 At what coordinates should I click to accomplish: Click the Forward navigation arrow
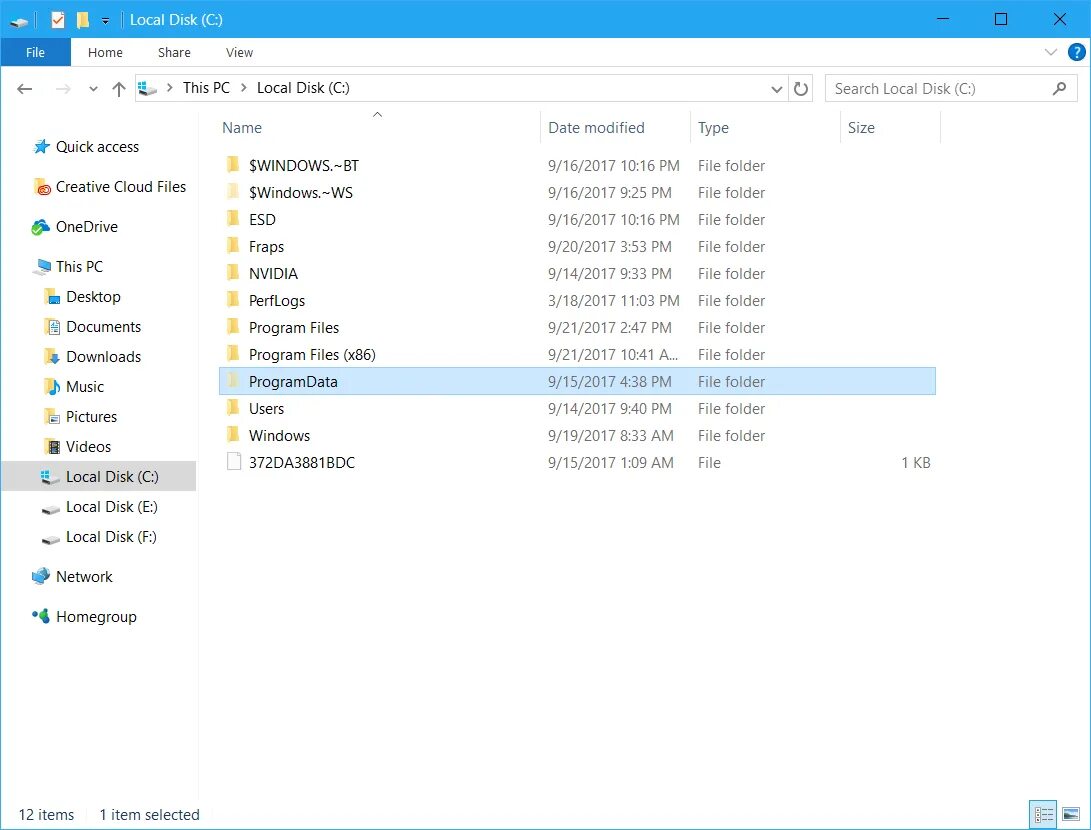(x=63, y=88)
